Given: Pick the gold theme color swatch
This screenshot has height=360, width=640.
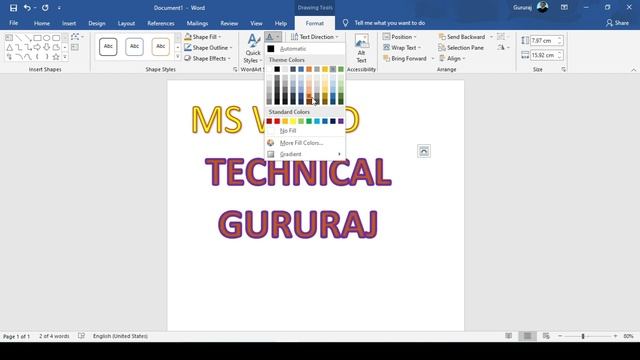Looking at the screenshot, I should click(325, 69).
